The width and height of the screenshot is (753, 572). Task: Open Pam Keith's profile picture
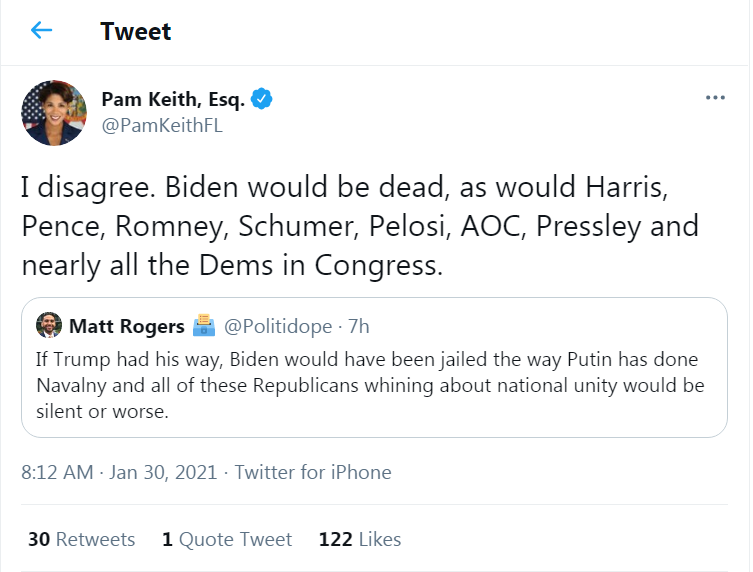pyautogui.click(x=54, y=113)
